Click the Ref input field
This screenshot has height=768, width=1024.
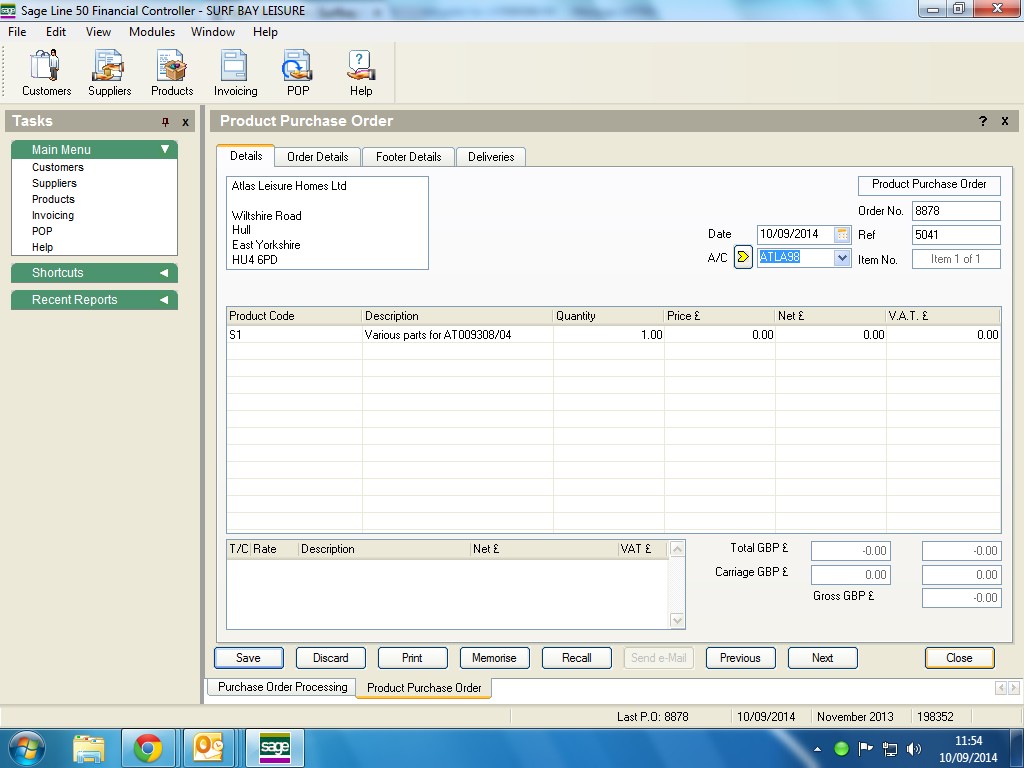(x=955, y=235)
